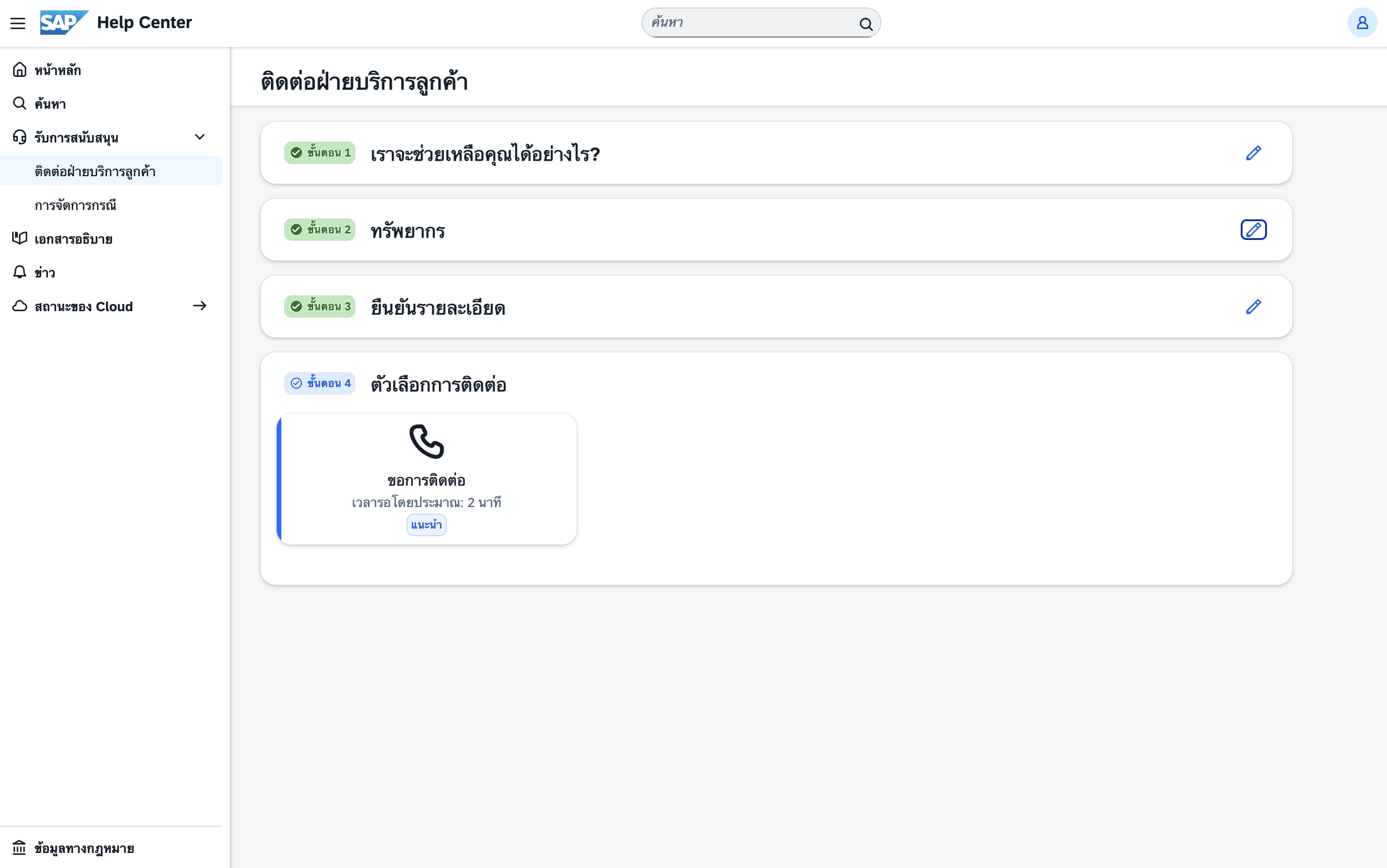Click the phone icon on contact card

pos(426,441)
